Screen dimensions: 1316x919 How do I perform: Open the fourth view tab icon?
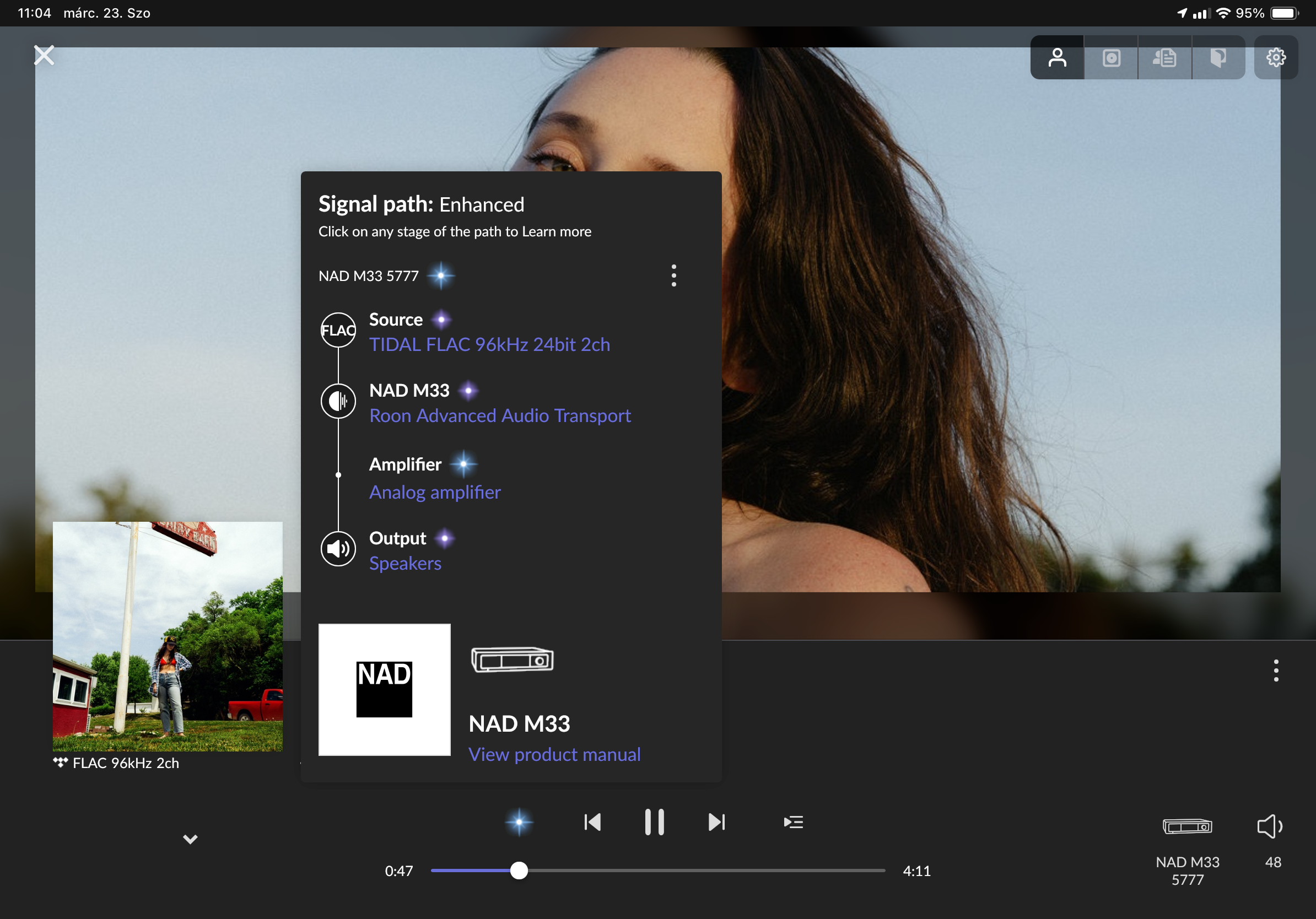point(1218,57)
